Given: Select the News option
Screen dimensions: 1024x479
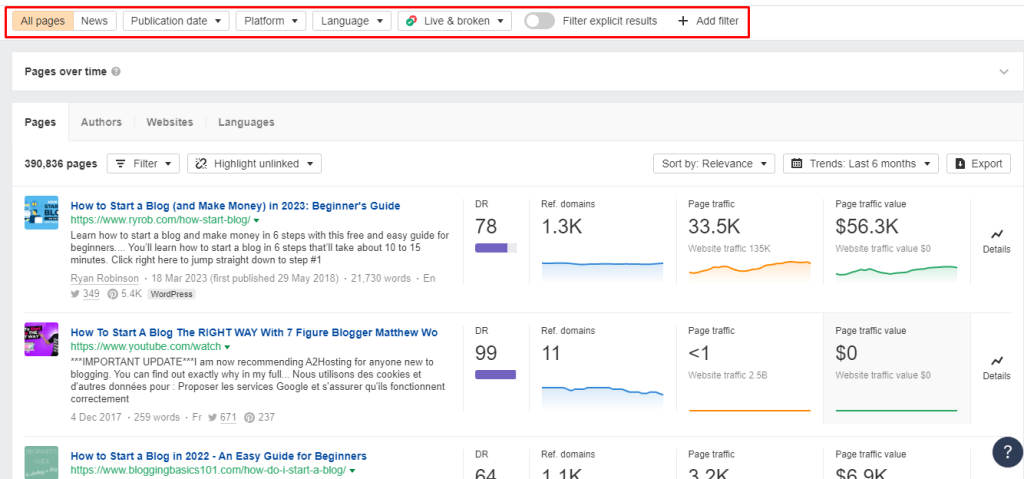Looking at the screenshot, I should click(95, 21).
